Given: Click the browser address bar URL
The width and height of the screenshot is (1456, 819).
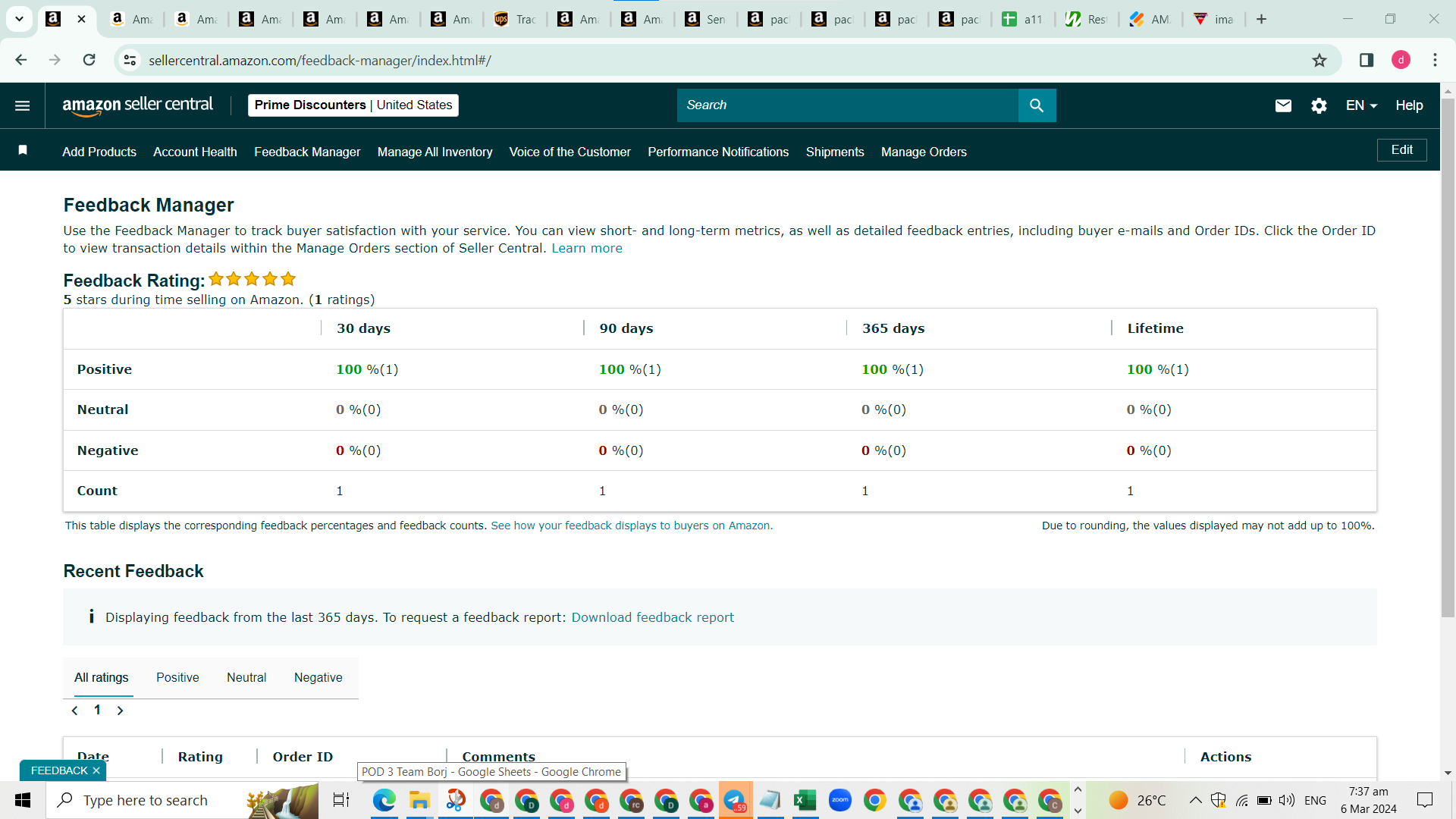Looking at the screenshot, I should coord(320,60).
